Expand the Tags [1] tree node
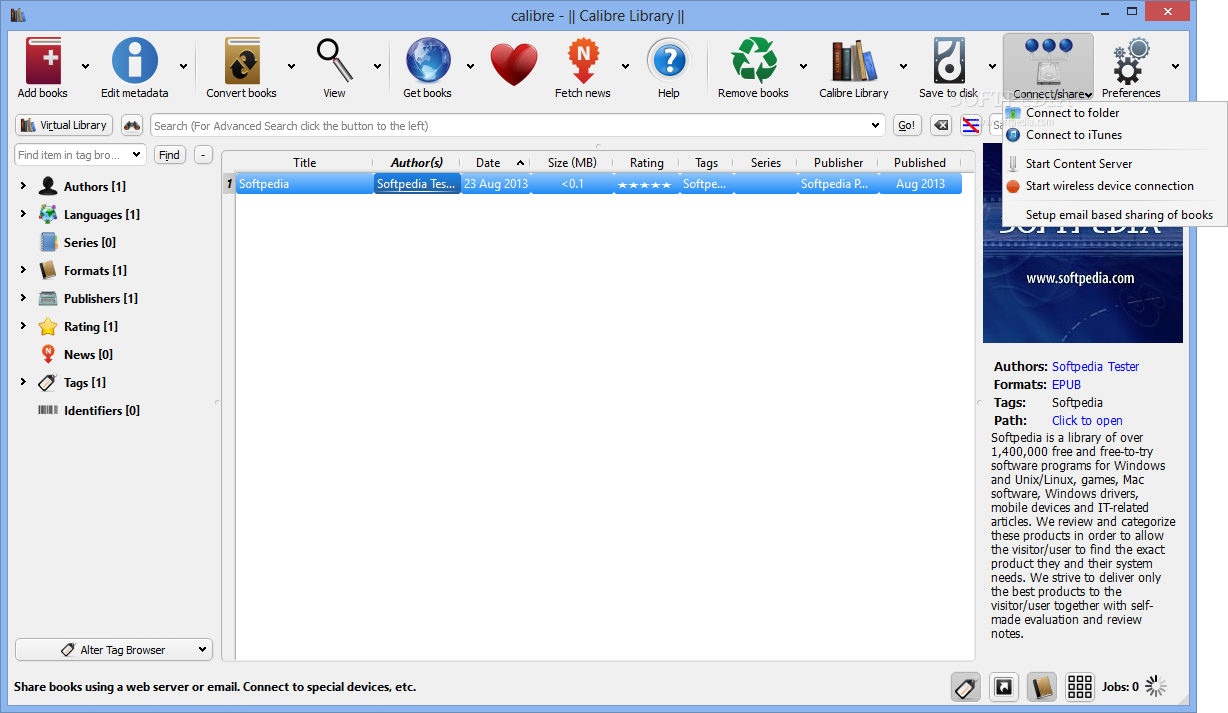The height and width of the screenshot is (713, 1228). tap(23, 382)
